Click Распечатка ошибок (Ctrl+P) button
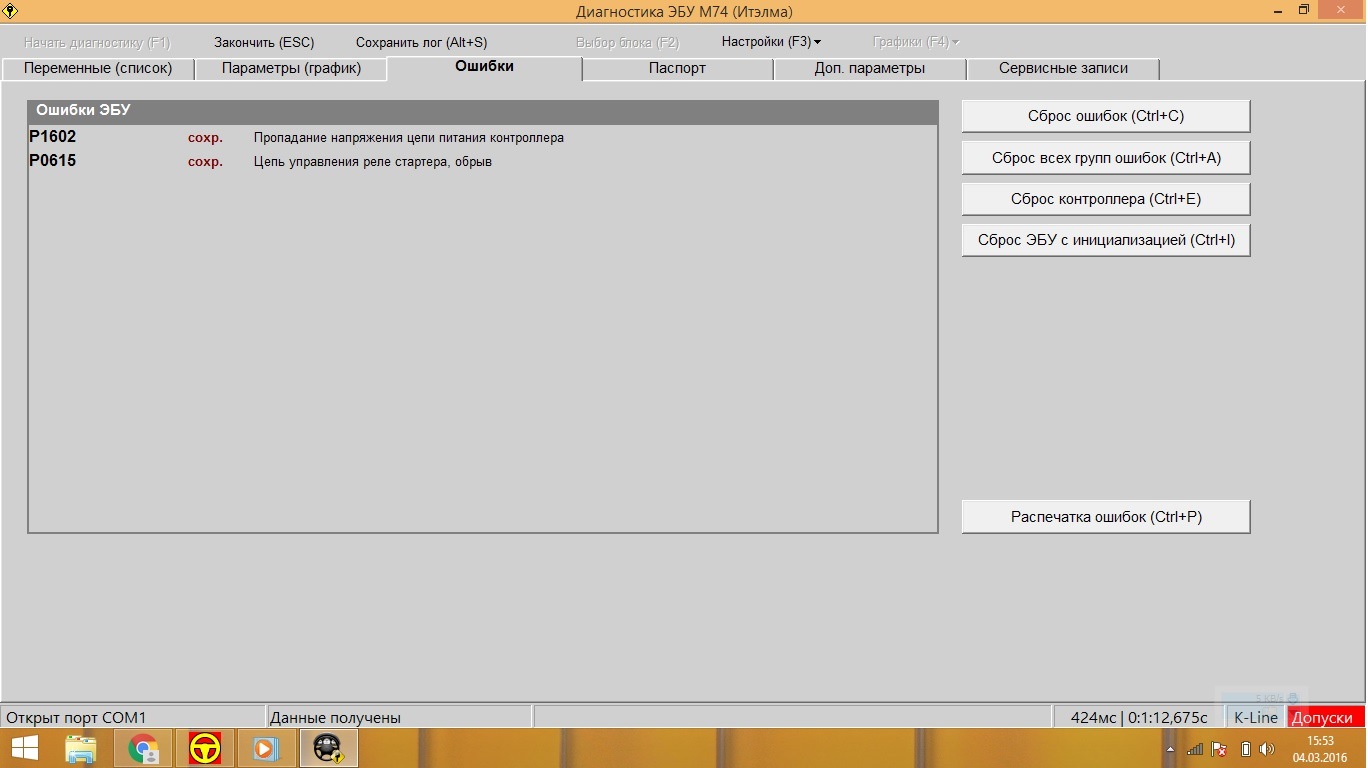Screen dimensions: 1368x768 (1106, 517)
